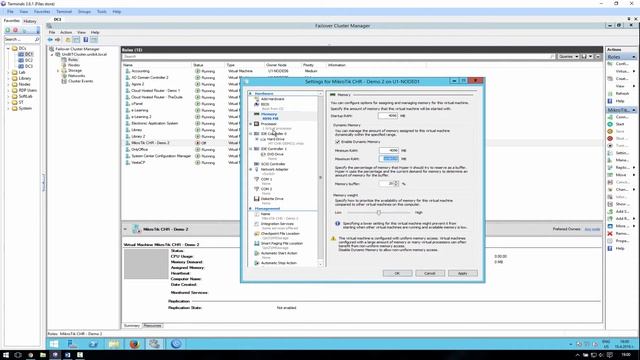Click red disconnect icon in Favorites toolbar

point(16,30)
